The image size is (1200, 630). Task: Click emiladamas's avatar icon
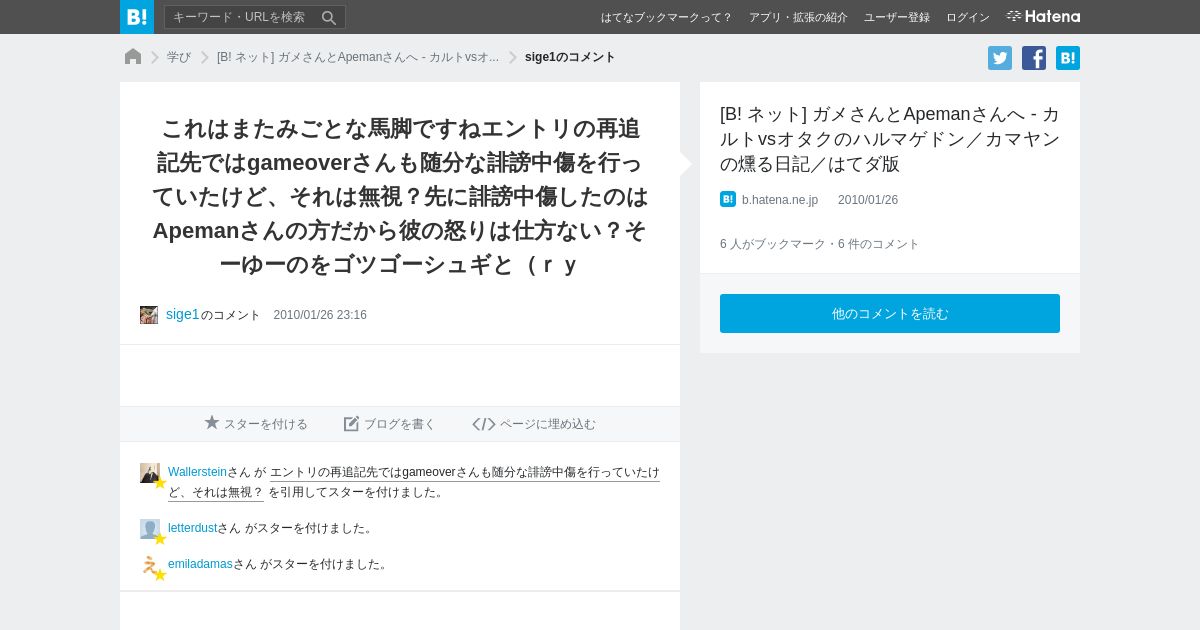point(150,565)
